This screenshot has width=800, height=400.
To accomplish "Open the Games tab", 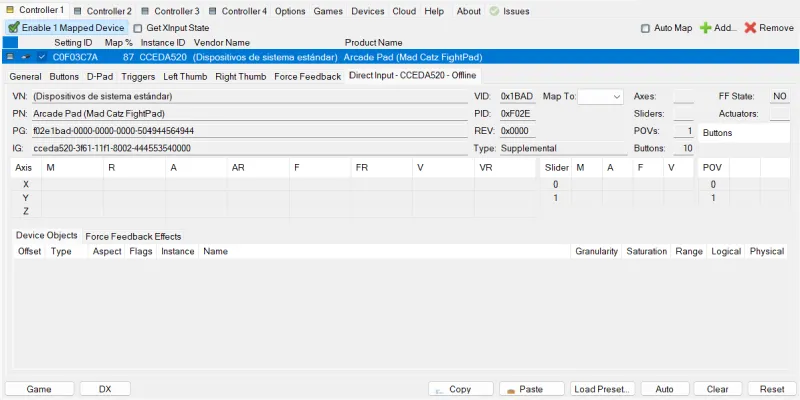I will coord(328,11).
